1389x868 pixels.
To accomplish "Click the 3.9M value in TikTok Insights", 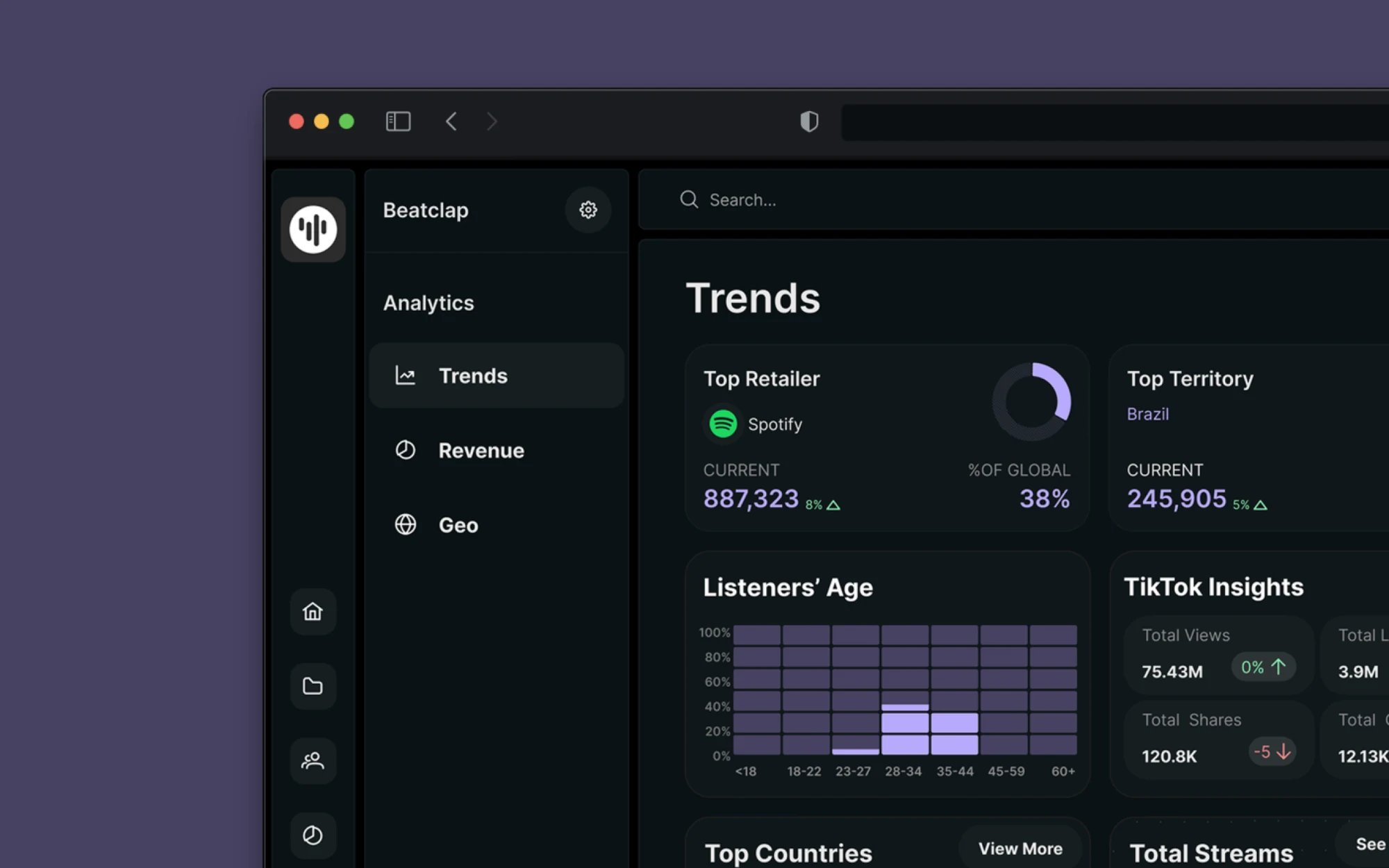I will pyautogui.click(x=1358, y=671).
